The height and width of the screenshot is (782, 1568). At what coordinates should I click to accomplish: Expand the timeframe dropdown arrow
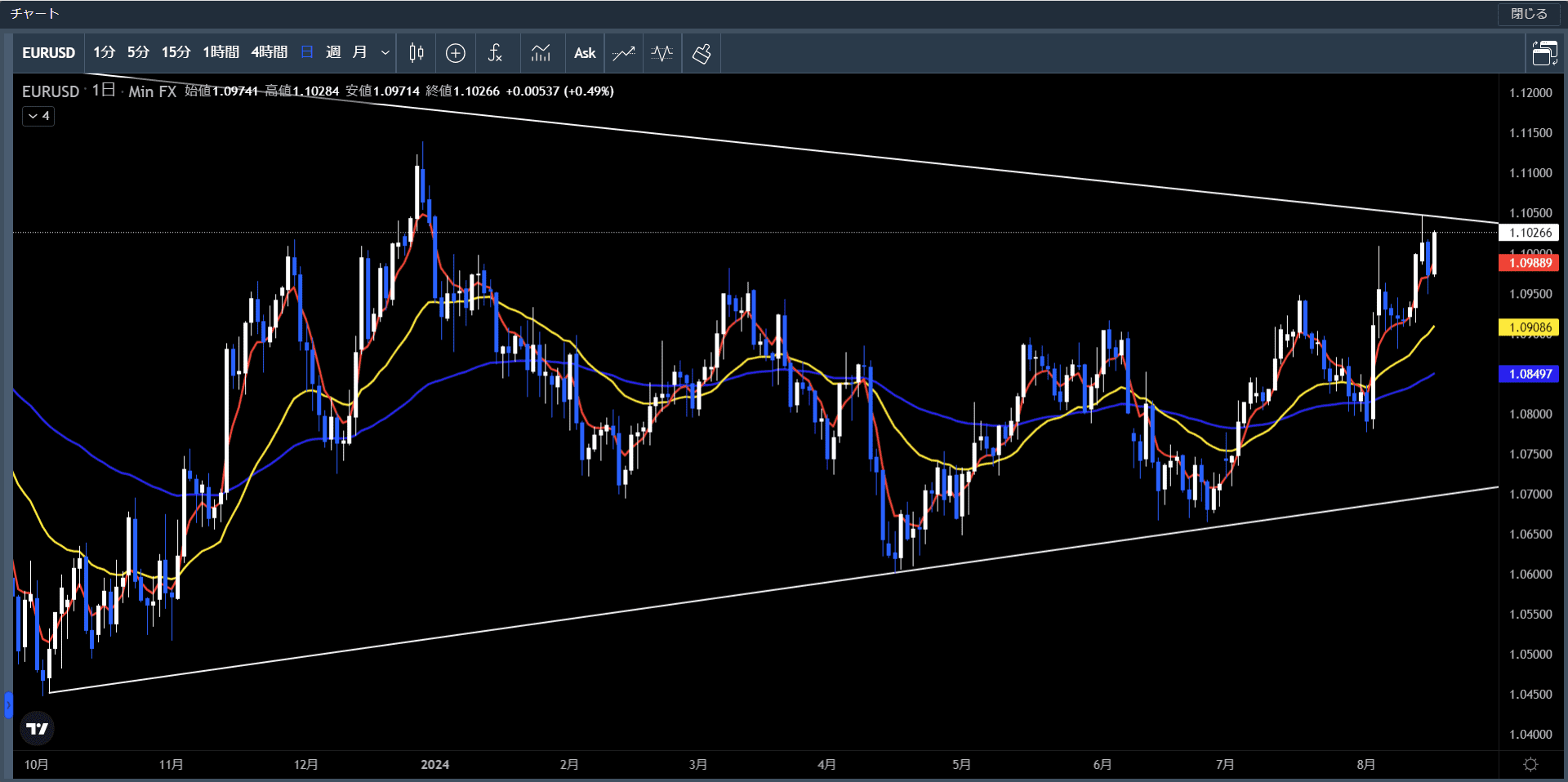coord(385,53)
